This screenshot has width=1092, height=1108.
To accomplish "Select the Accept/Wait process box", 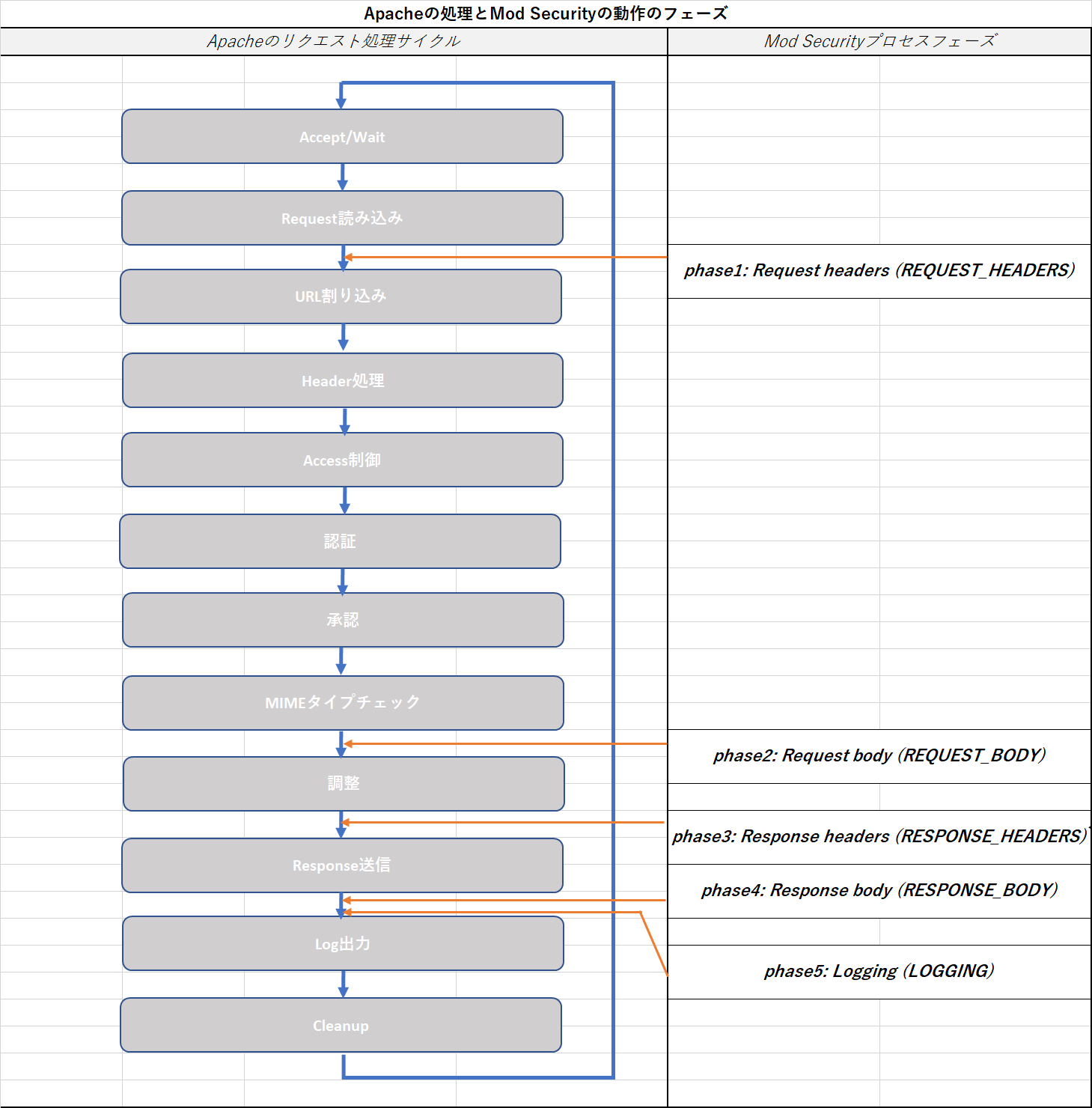I will (x=341, y=137).
